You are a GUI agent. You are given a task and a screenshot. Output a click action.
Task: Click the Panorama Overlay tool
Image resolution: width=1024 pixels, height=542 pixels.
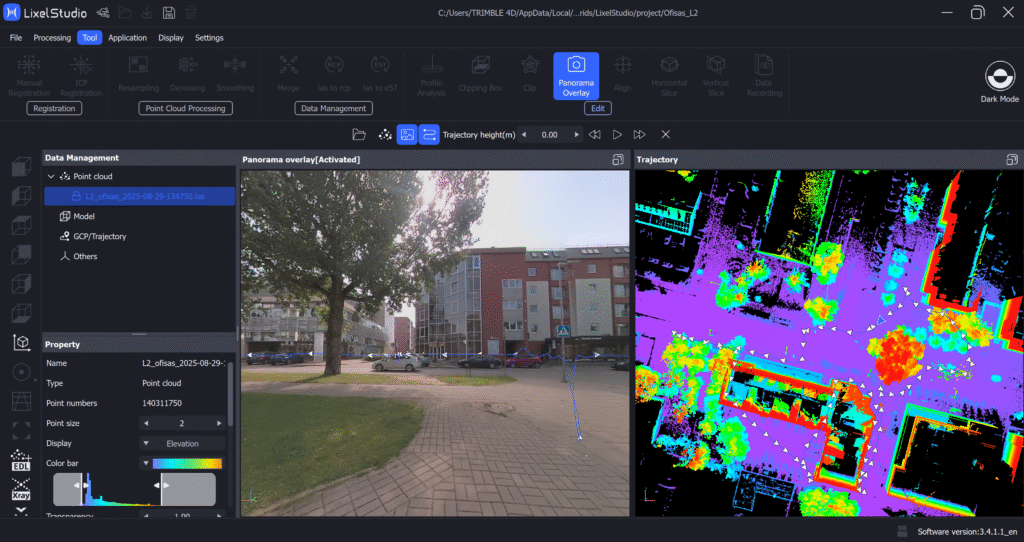[x=576, y=76]
